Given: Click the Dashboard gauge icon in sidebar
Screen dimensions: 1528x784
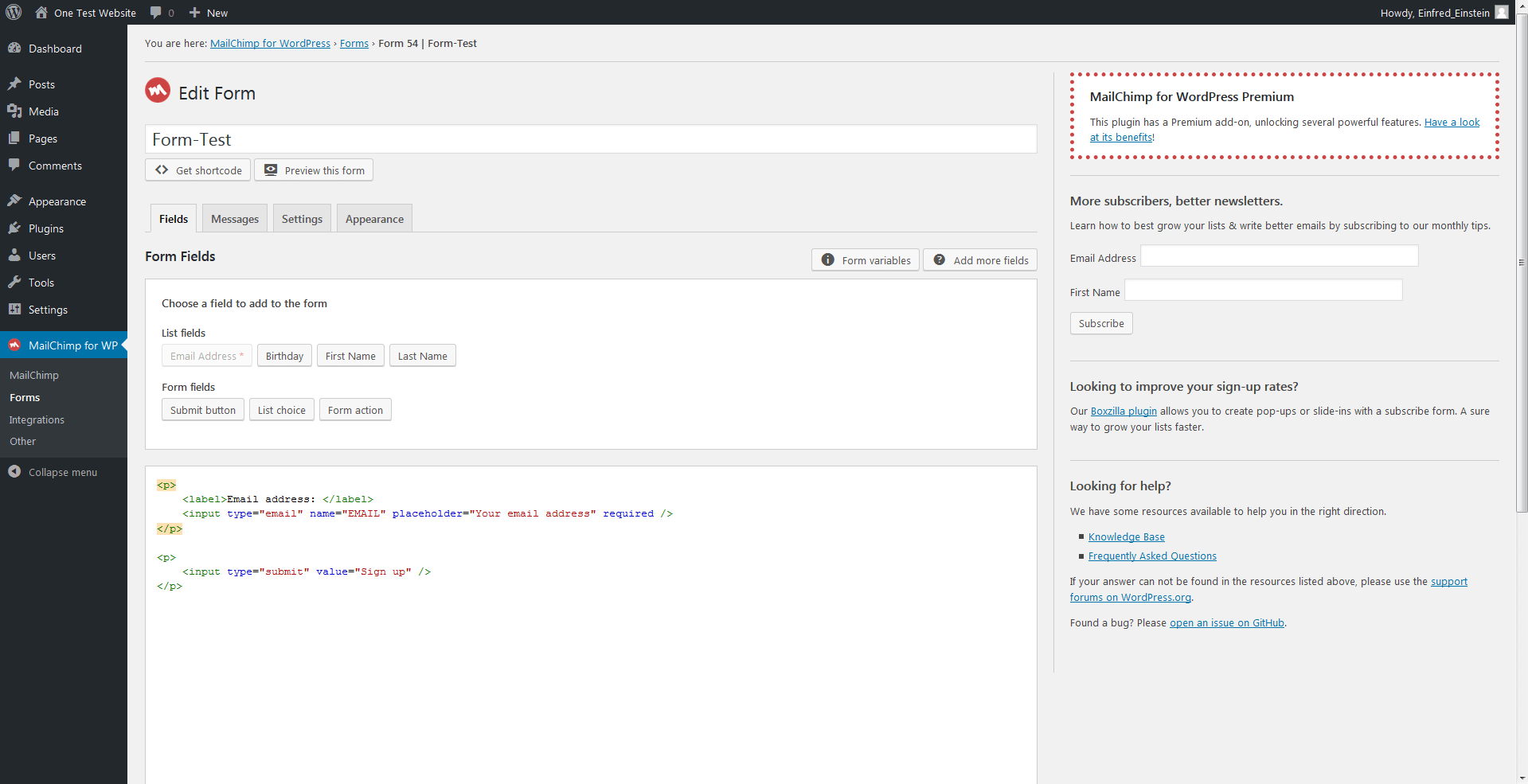Looking at the screenshot, I should tap(14, 49).
